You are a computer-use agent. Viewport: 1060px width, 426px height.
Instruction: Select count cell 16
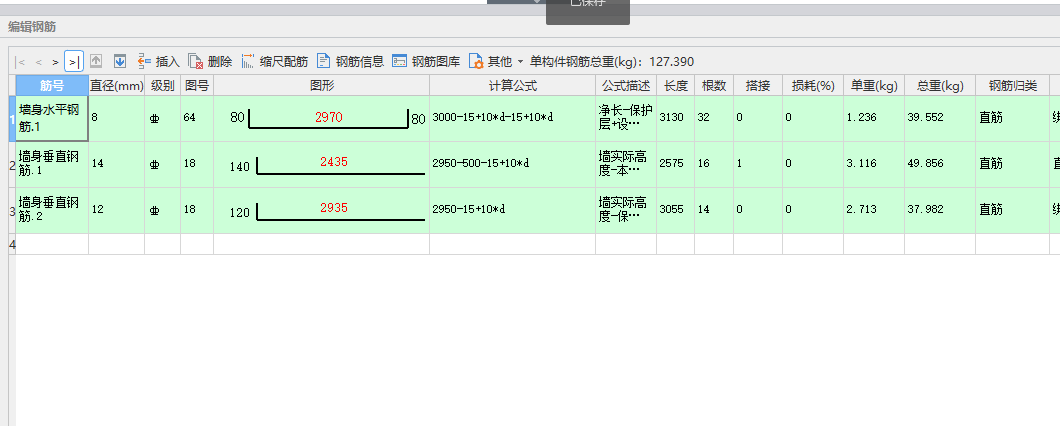point(714,164)
